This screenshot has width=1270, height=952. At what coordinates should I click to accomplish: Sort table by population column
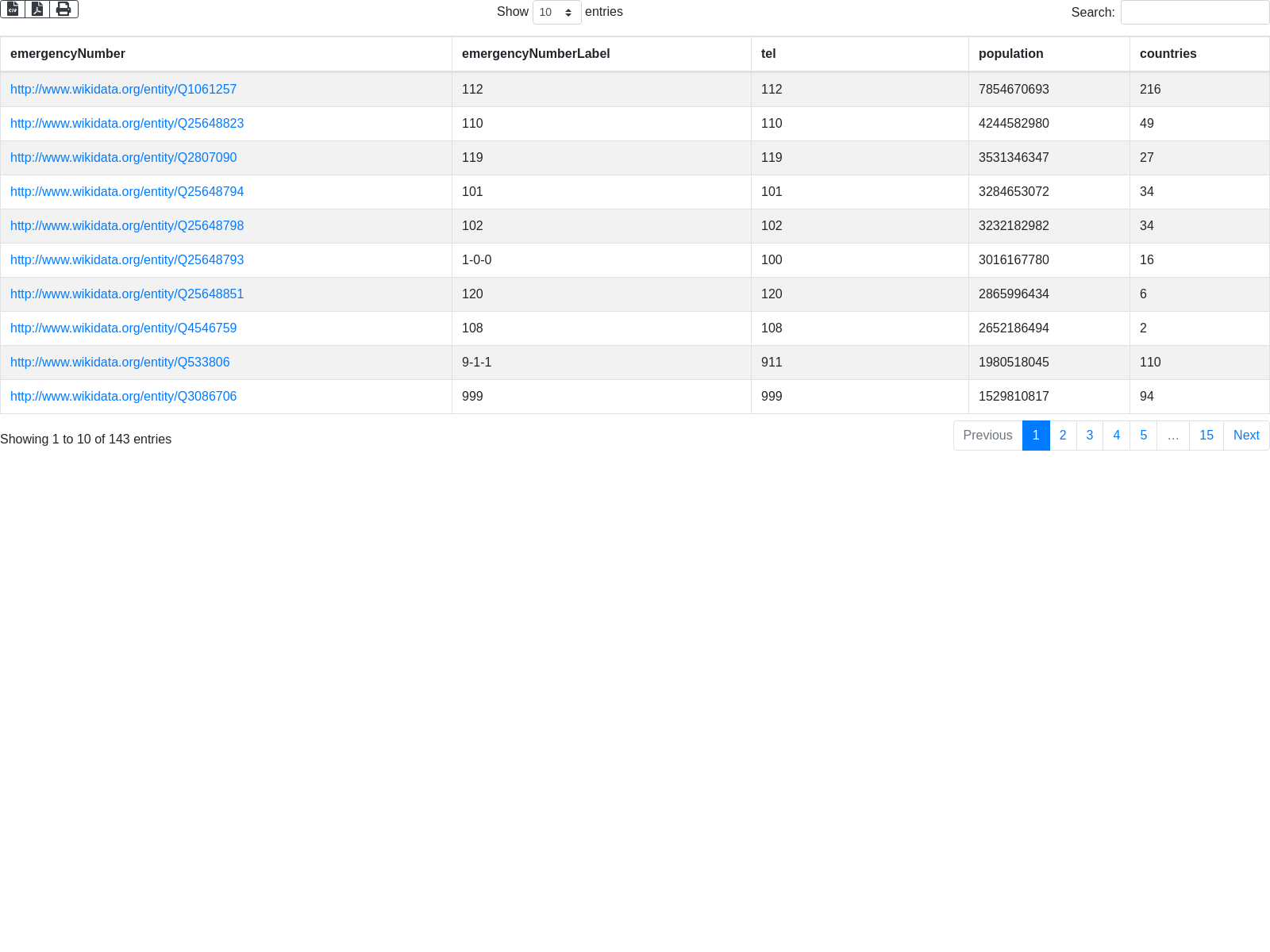click(x=1010, y=54)
